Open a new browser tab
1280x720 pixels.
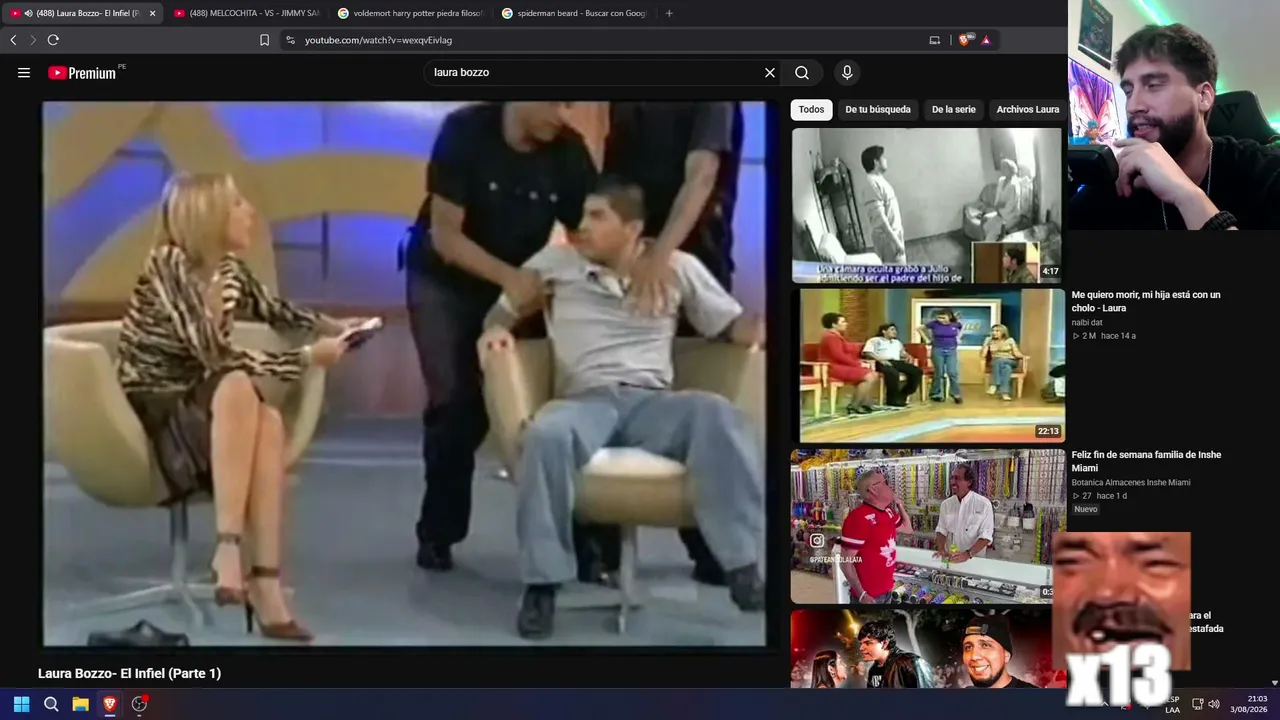click(x=669, y=13)
